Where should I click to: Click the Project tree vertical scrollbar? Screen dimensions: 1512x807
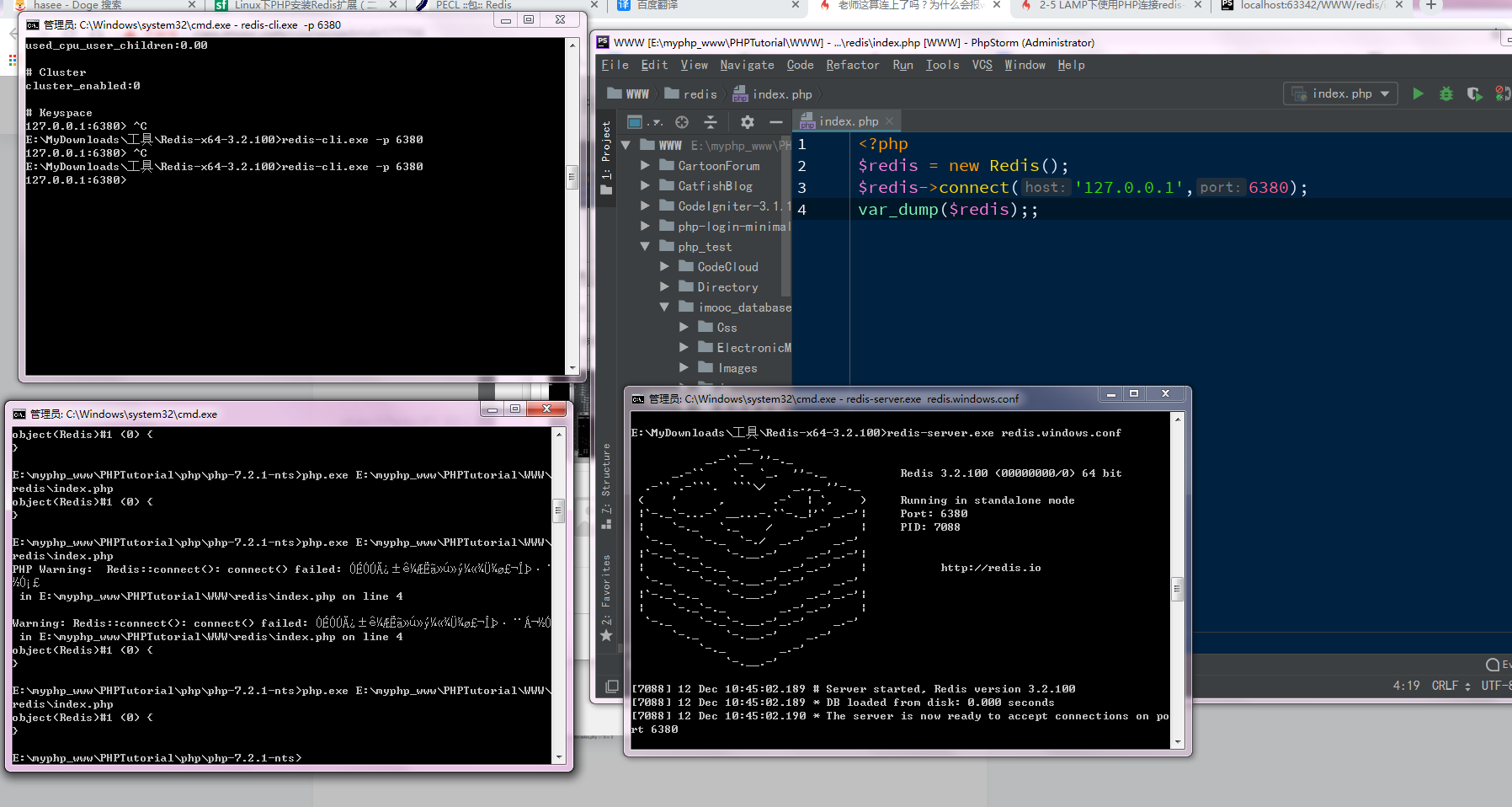click(786, 217)
